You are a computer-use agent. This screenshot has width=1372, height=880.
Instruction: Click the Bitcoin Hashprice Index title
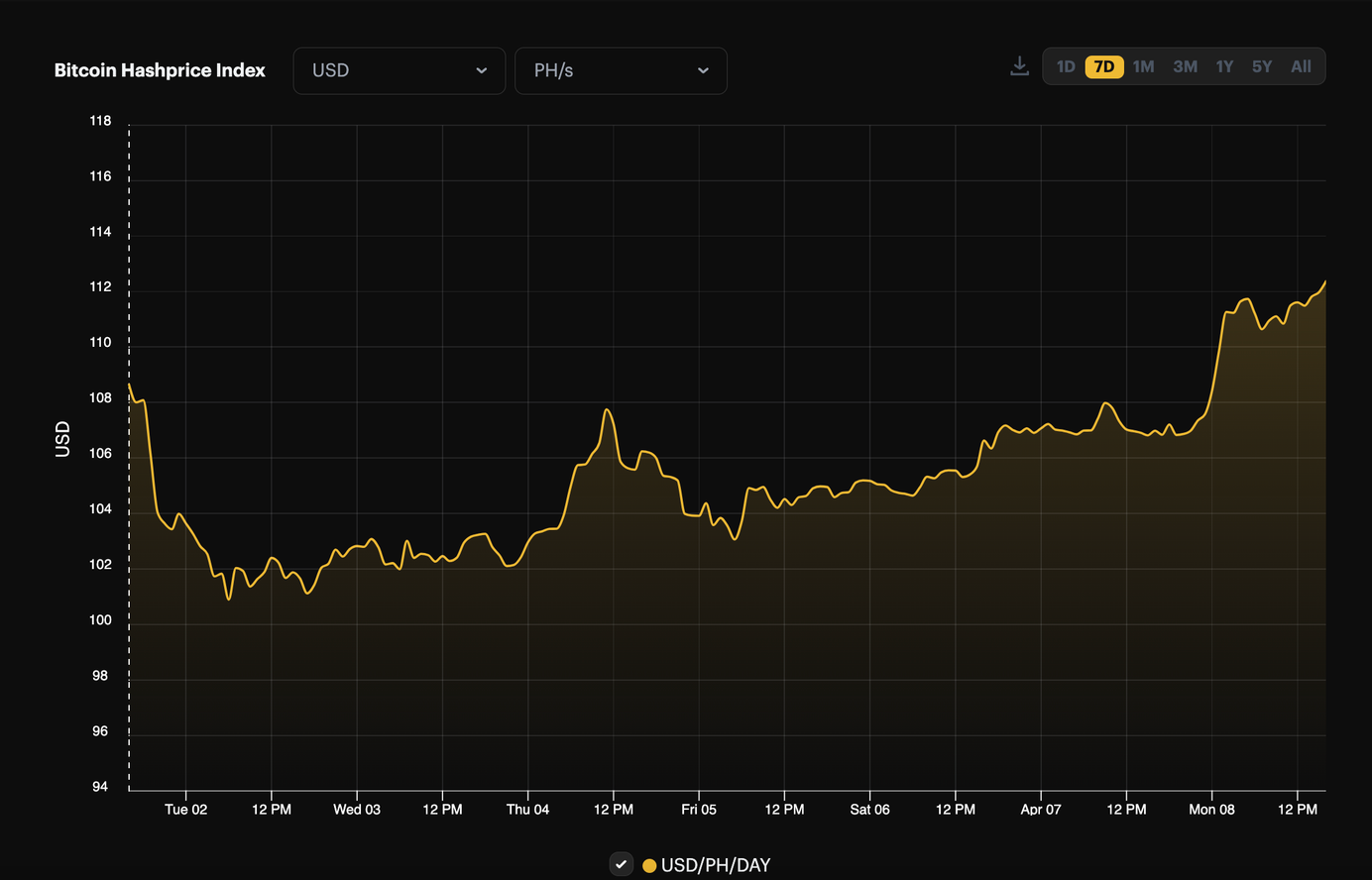pyautogui.click(x=160, y=70)
